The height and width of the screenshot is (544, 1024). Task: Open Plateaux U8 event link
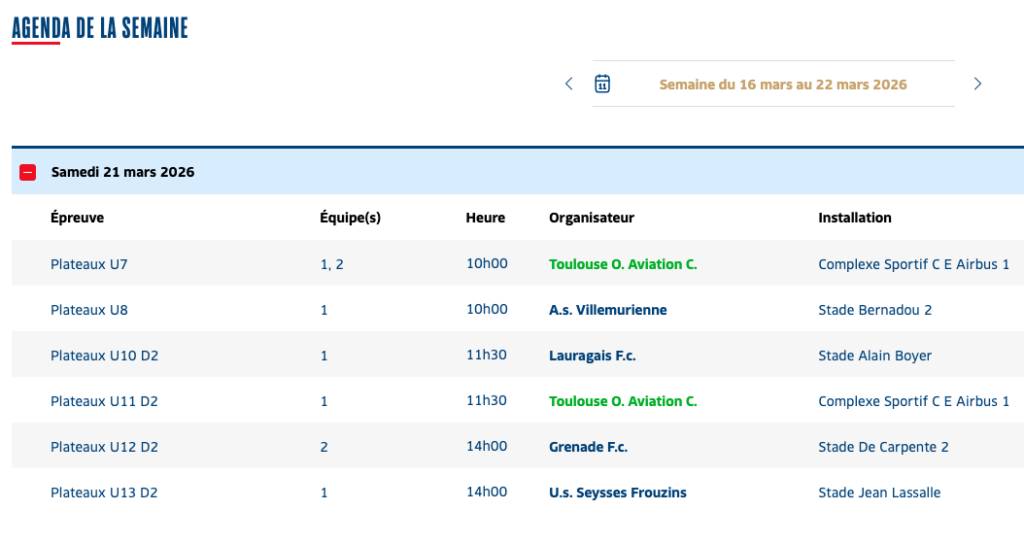coord(89,310)
